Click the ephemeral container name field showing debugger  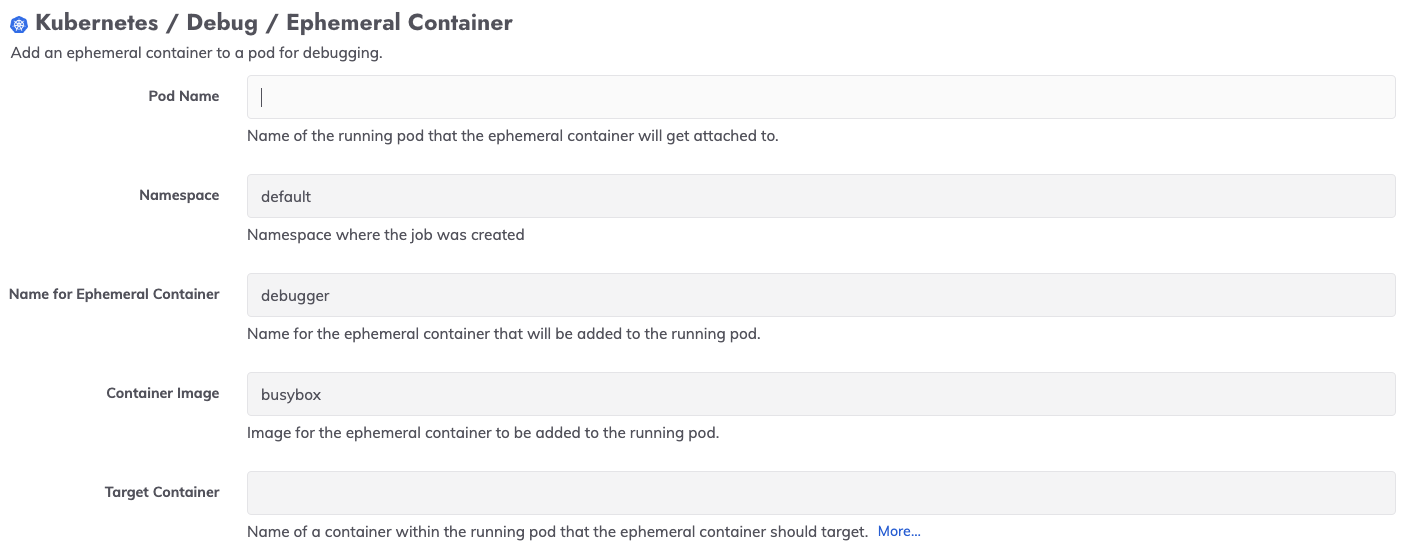[x=821, y=295]
